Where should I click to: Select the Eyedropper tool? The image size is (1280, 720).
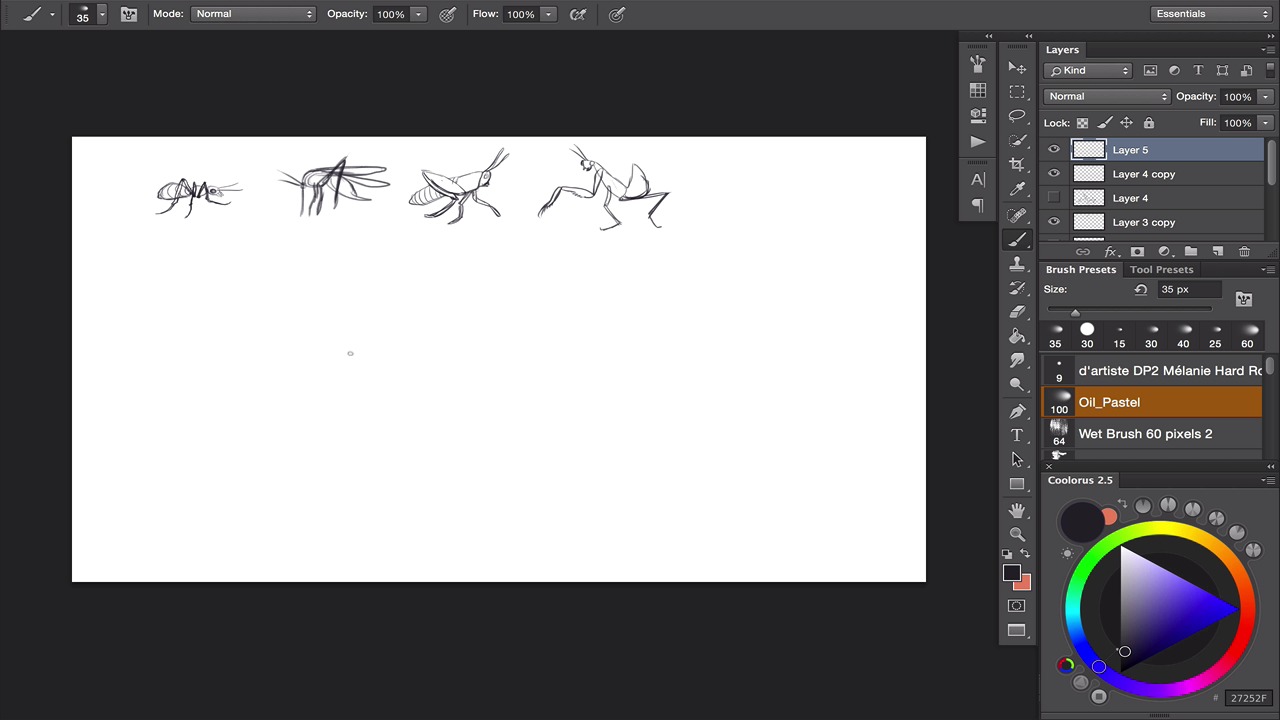1017,188
